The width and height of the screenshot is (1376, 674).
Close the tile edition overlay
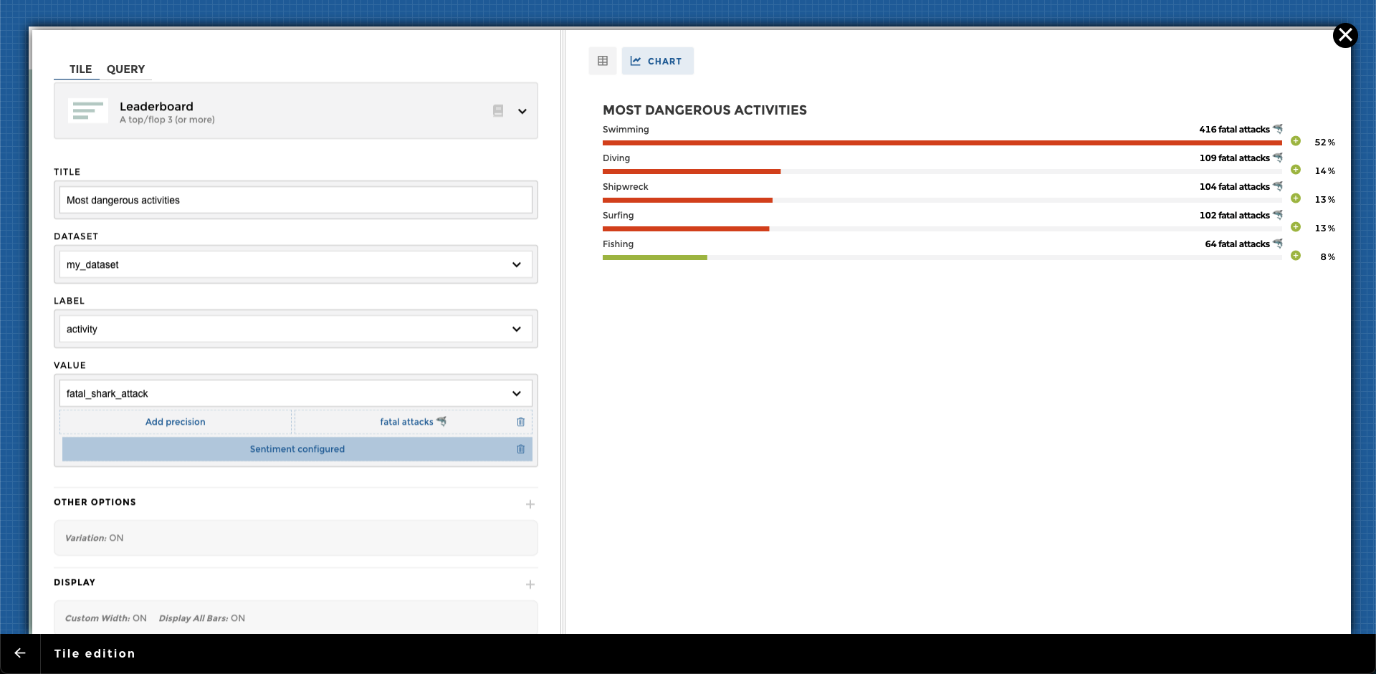pos(1345,36)
